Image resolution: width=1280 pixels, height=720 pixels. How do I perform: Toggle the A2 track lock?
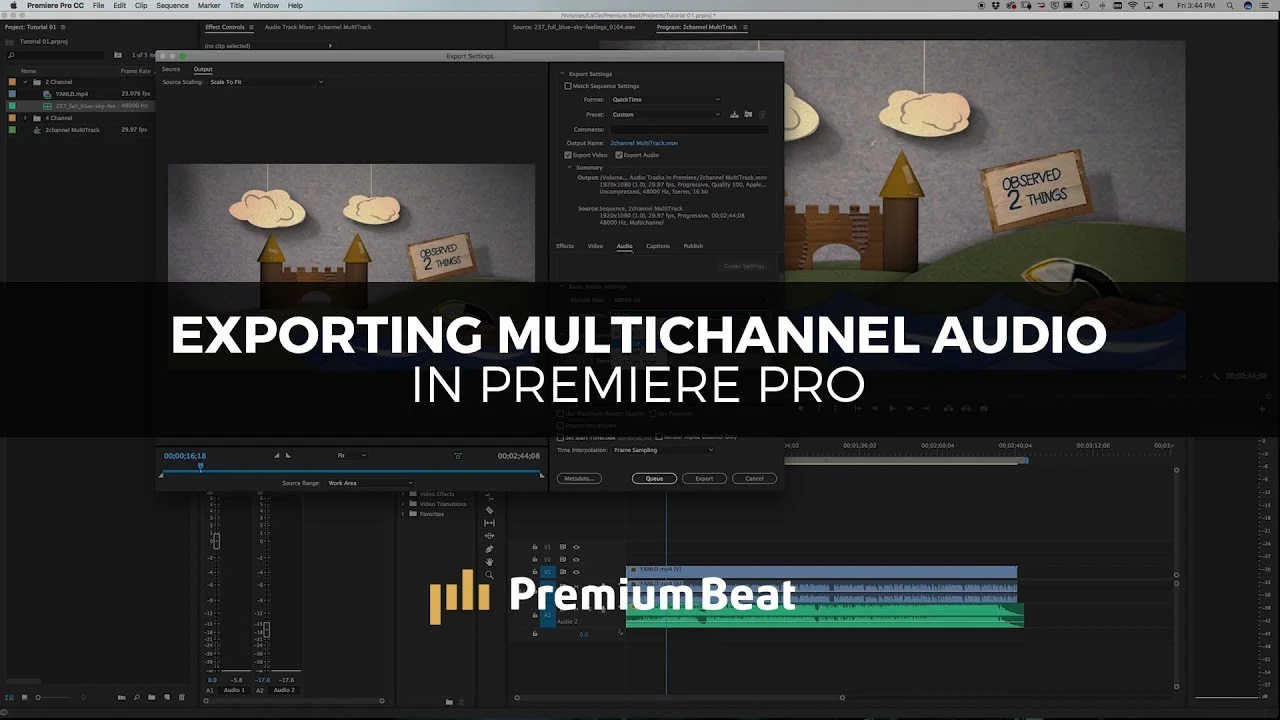pyautogui.click(x=535, y=615)
